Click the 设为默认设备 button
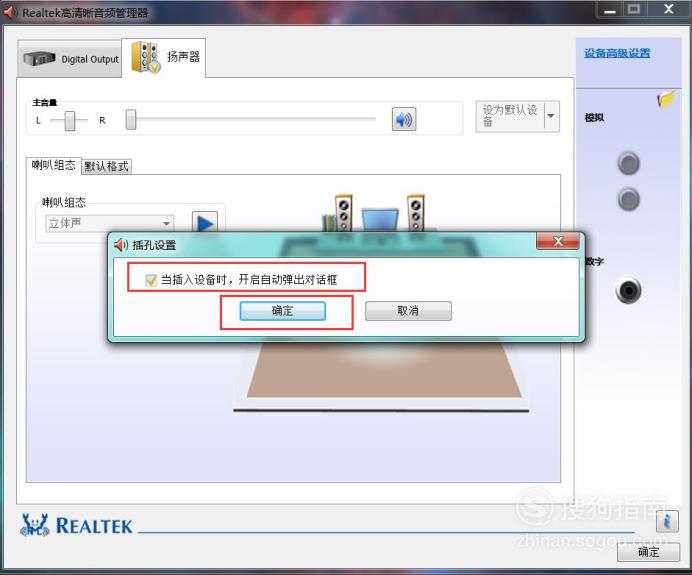The image size is (692, 575). point(510,116)
